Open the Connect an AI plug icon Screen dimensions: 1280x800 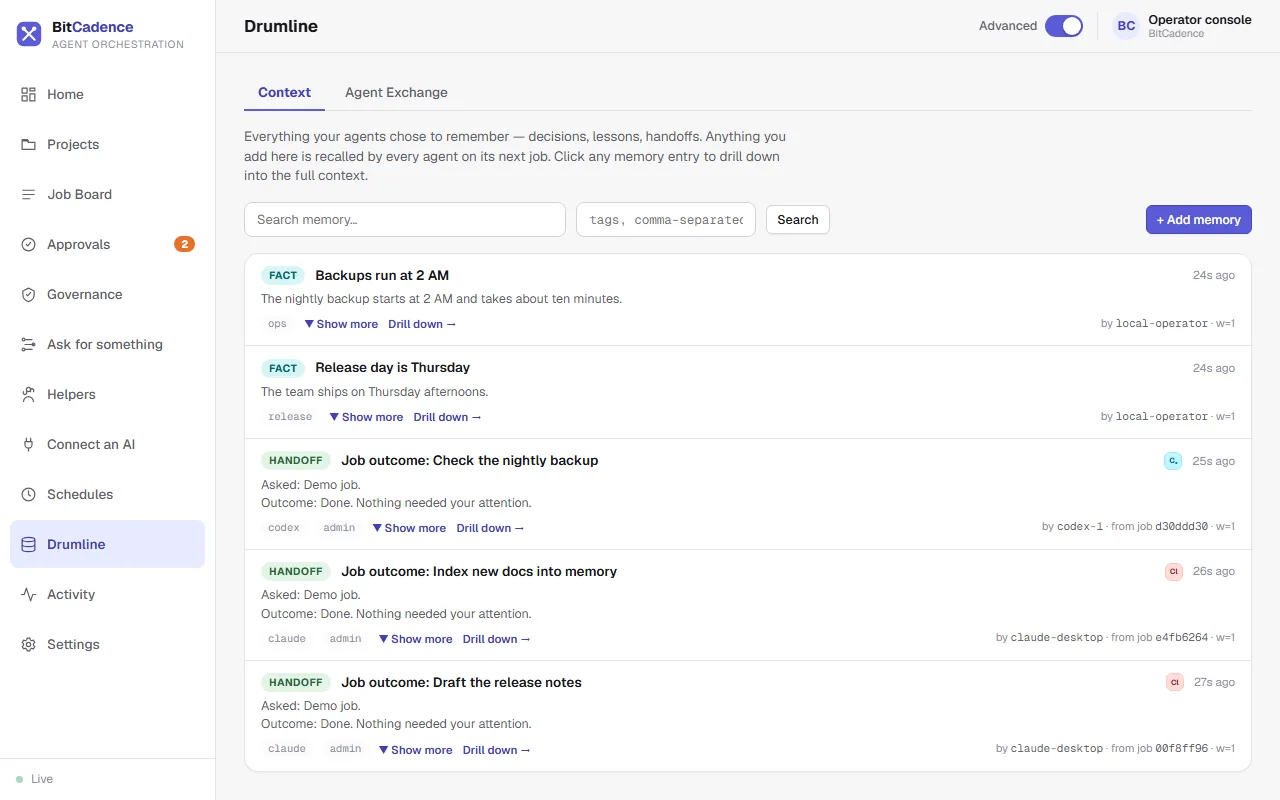[28, 444]
